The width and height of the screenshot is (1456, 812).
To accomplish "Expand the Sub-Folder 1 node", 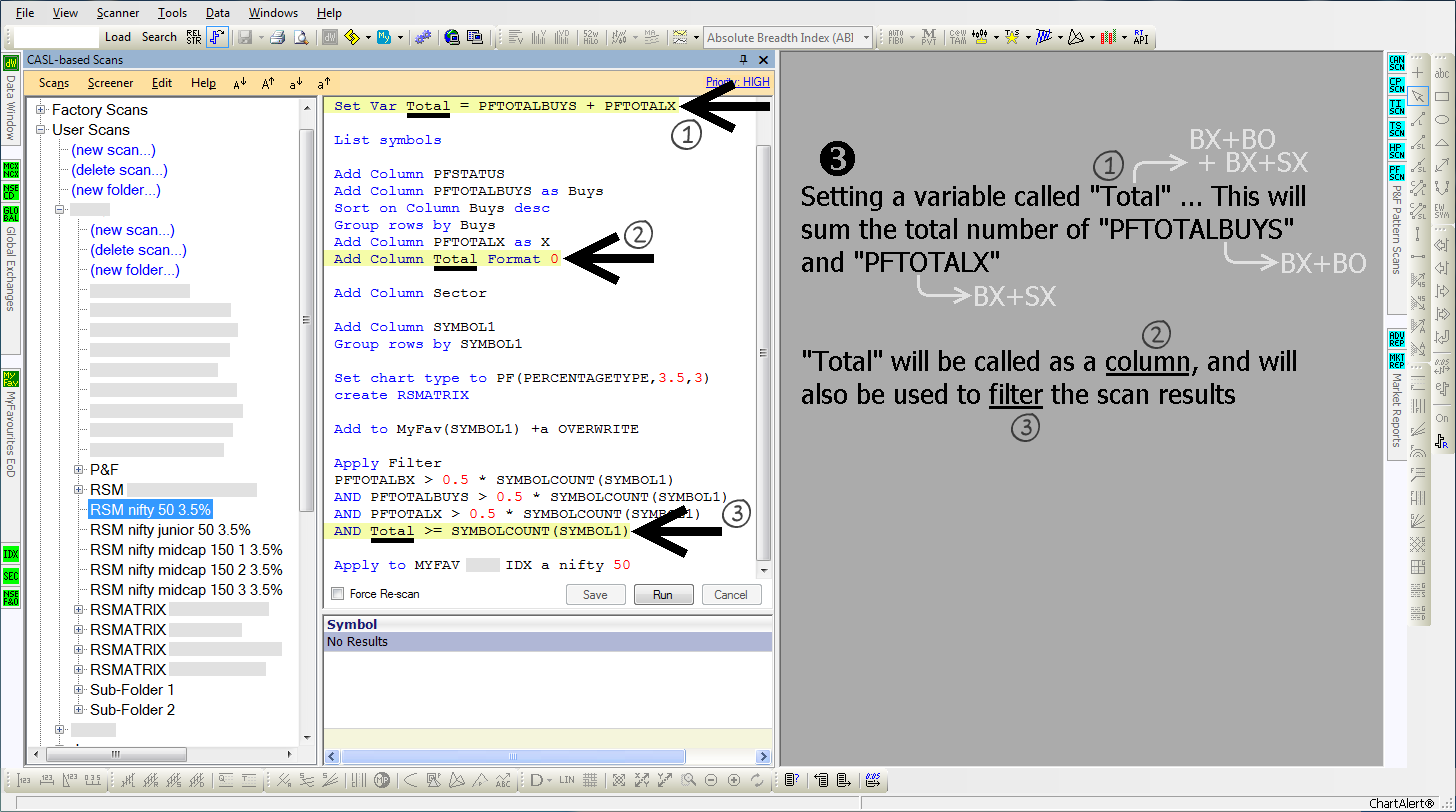I will pyautogui.click(x=79, y=690).
